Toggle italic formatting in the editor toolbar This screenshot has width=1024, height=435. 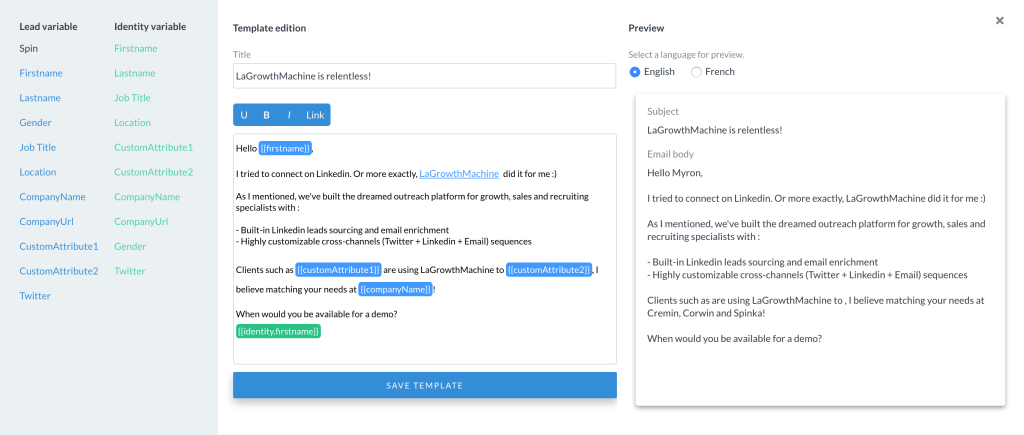coord(289,115)
